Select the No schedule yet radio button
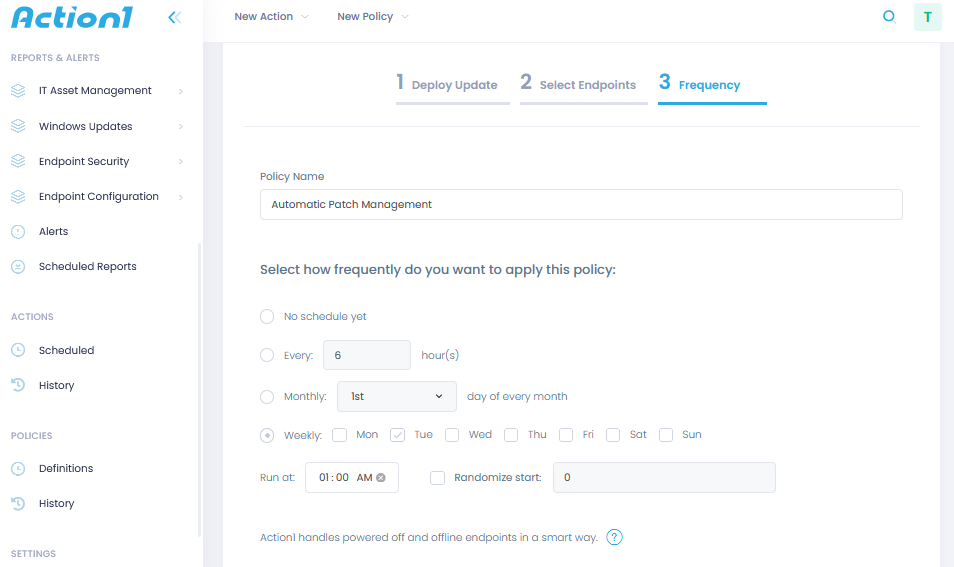 [x=267, y=316]
